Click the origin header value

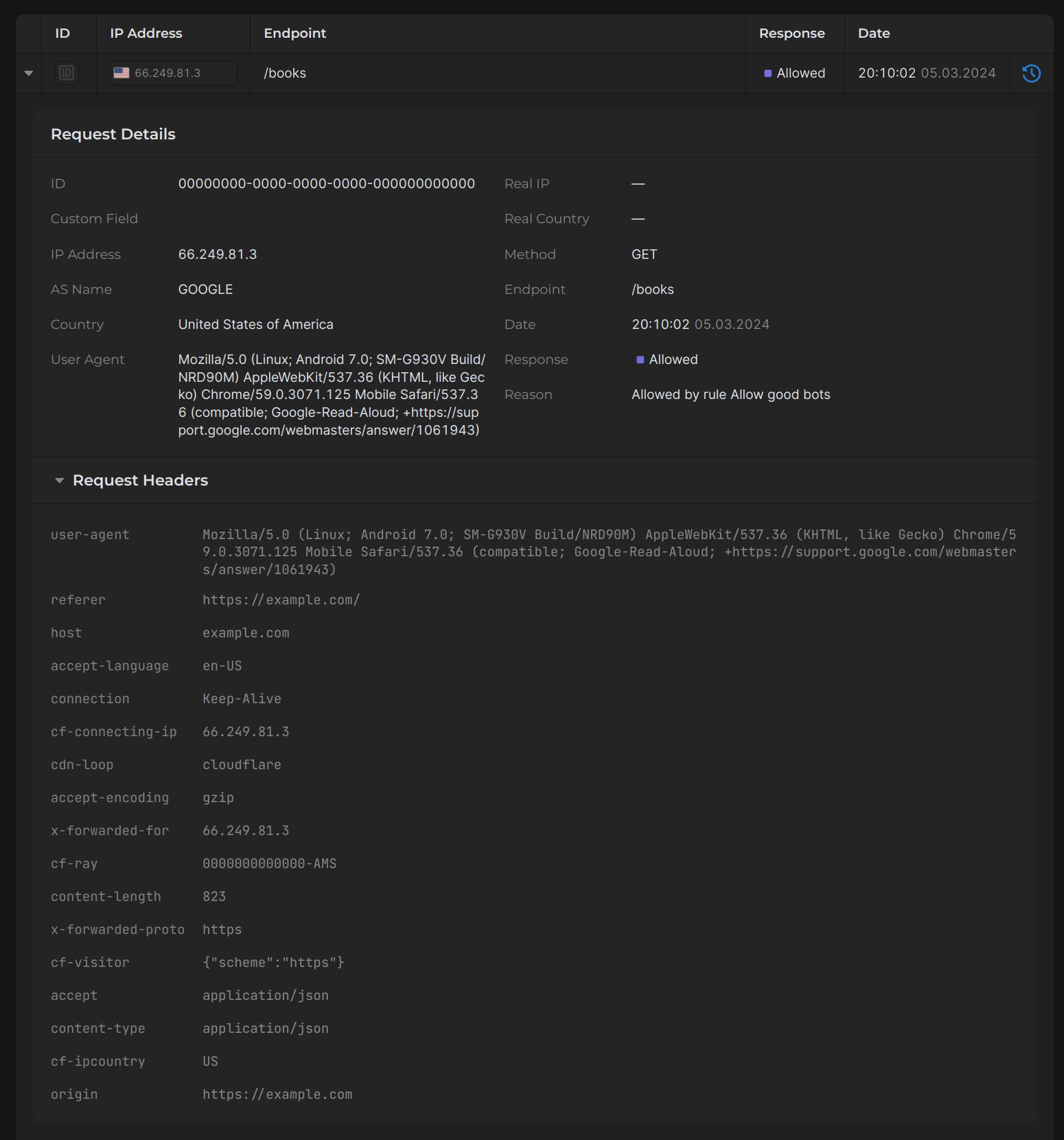(277, 1095)
